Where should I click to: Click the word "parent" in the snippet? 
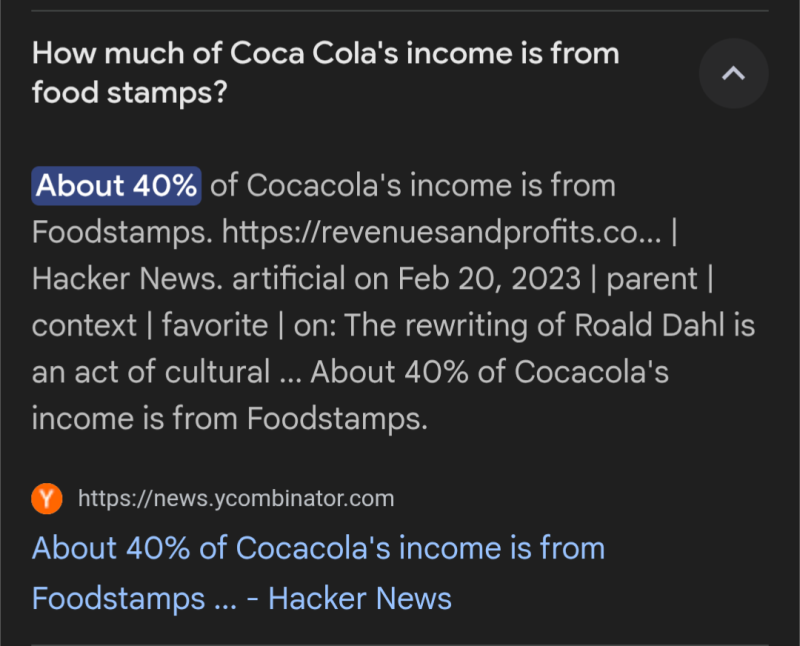click(650, 278)
